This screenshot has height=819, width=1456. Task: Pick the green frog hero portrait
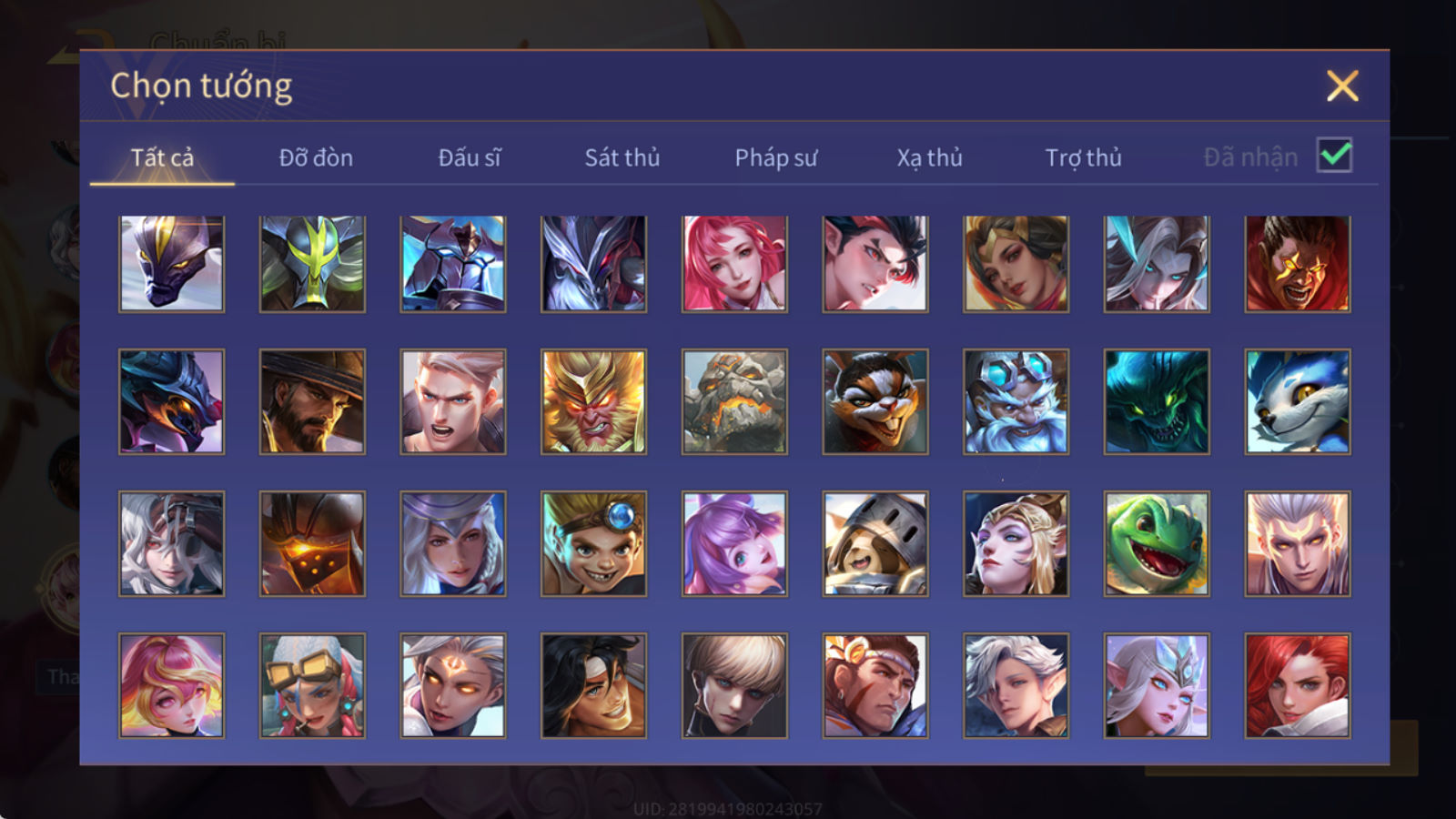1157,543
